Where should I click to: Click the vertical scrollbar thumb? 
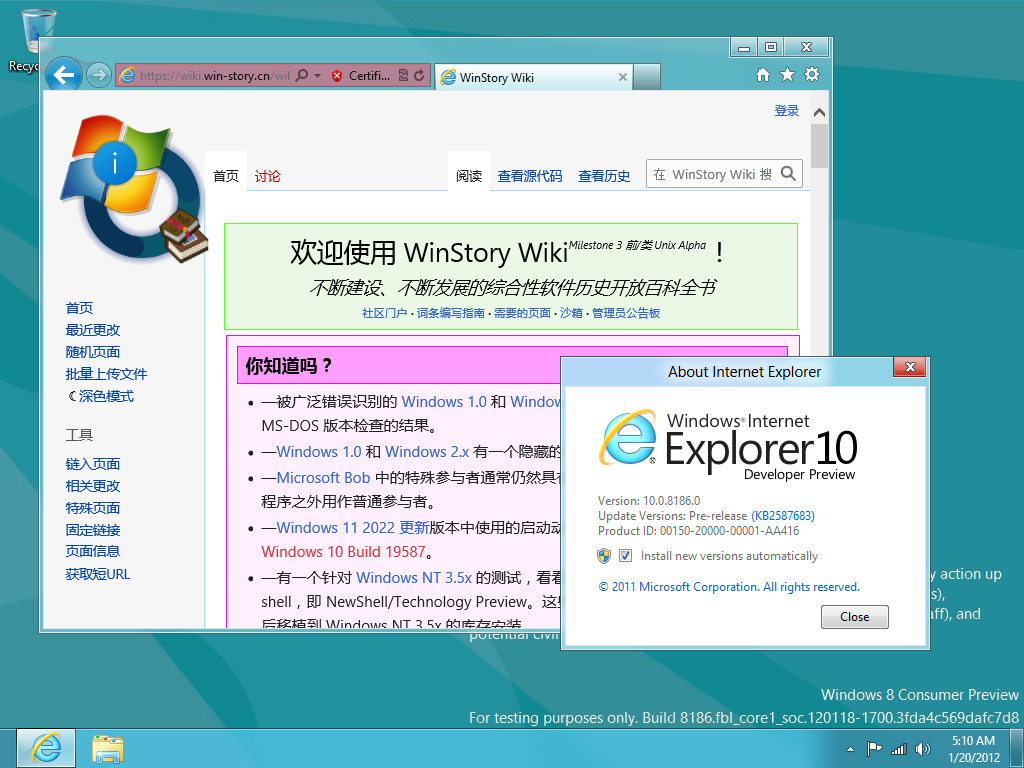tap(819, 146)
